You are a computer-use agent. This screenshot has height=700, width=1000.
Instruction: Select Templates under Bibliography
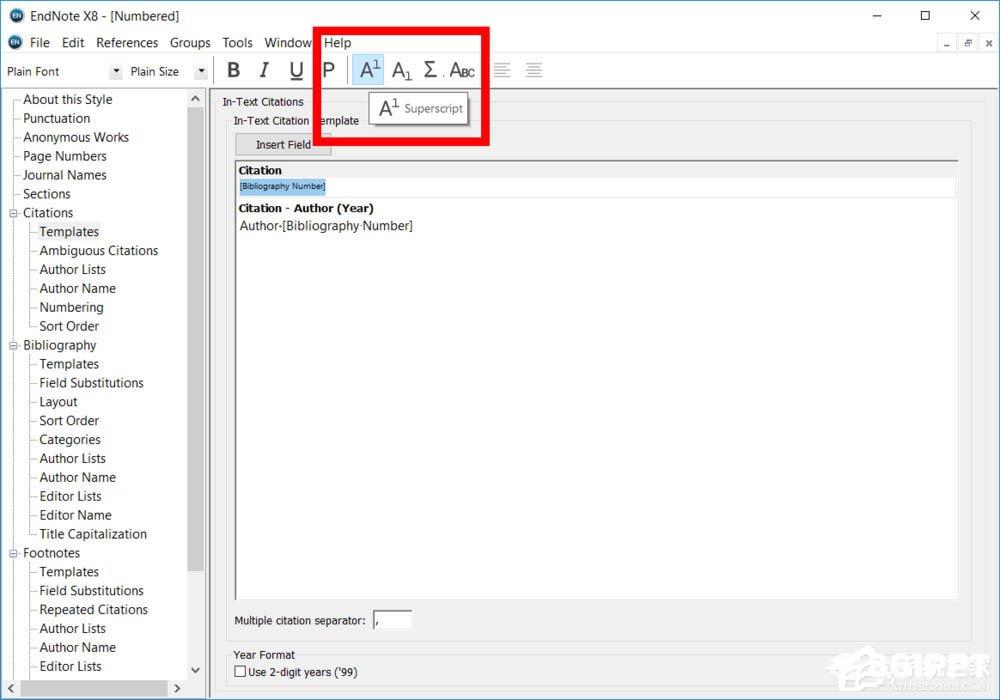pyautogui.click(x=69, y=364)
